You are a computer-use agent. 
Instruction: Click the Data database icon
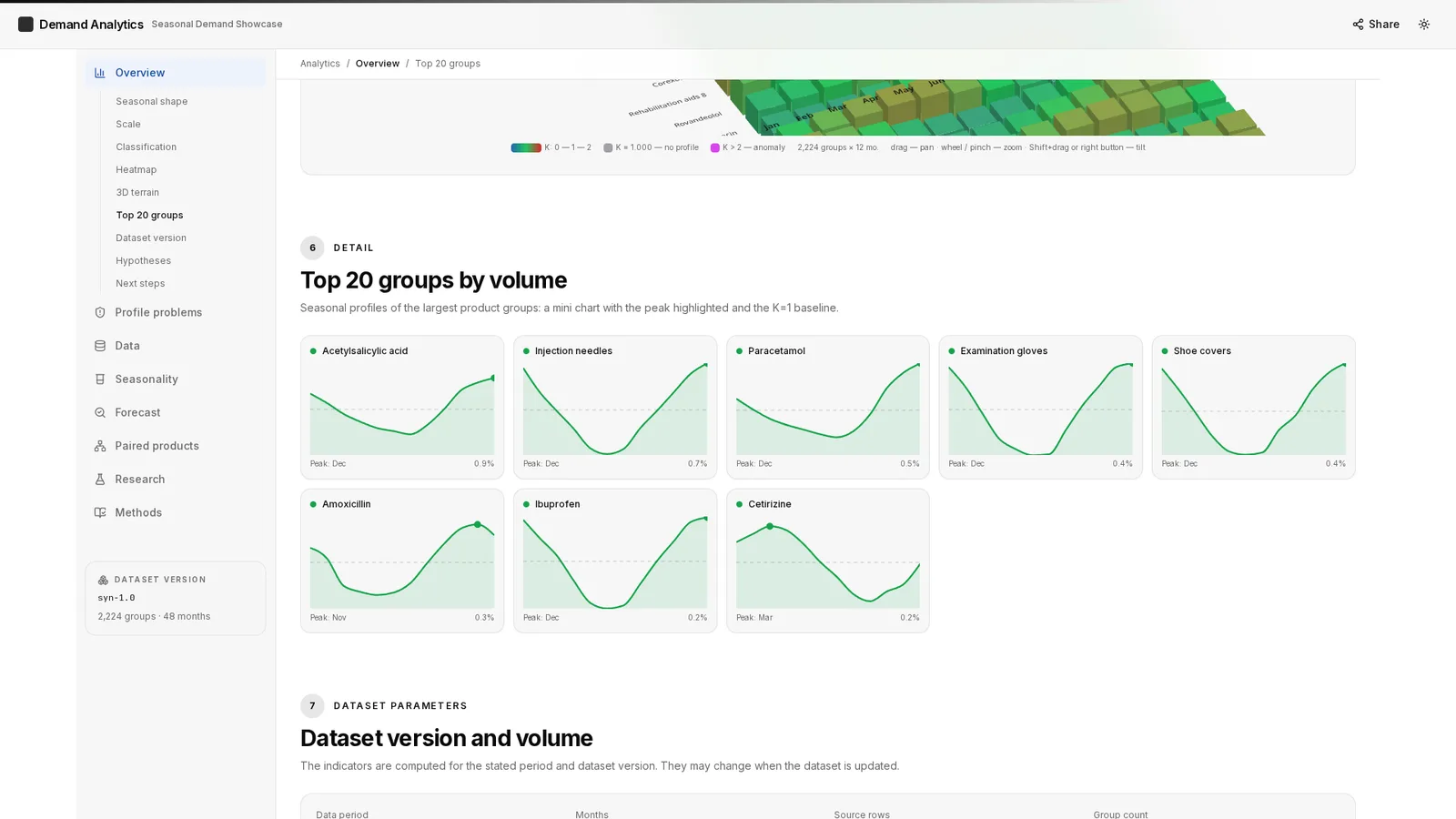[x=100, y=346]
